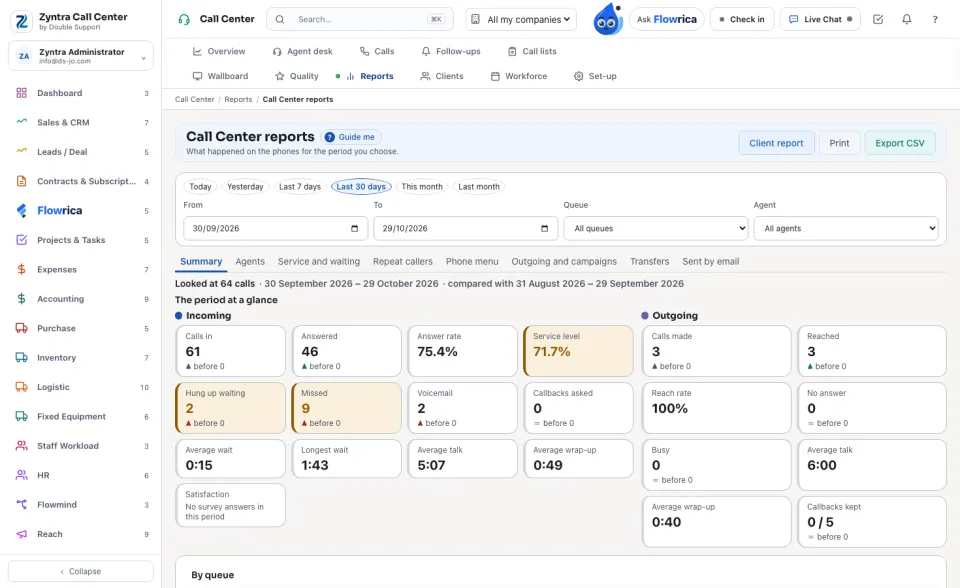
Task: Open the Sent by email tab
Action: [710, 262]
